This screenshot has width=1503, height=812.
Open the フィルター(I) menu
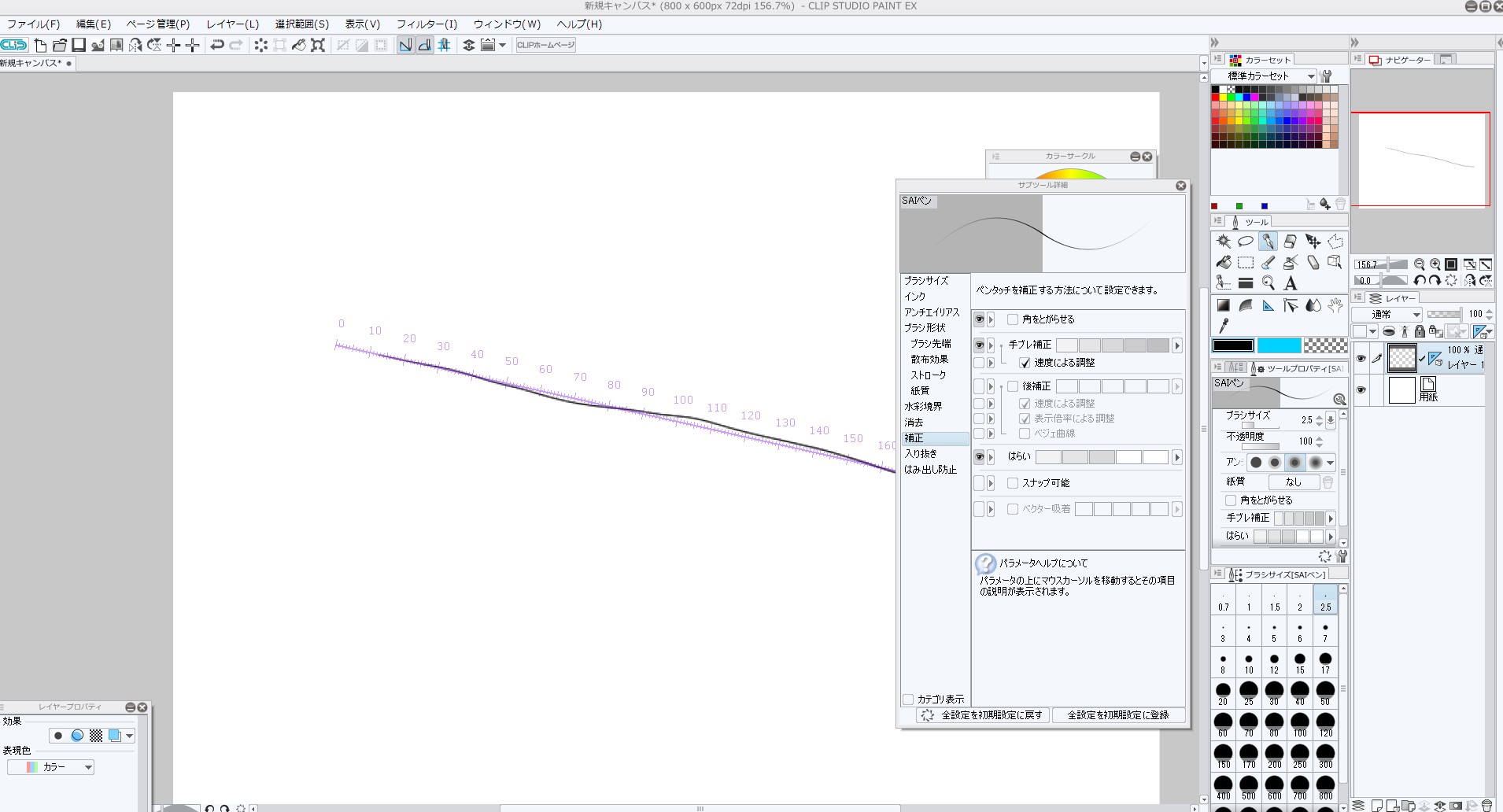tap(426, 24)
